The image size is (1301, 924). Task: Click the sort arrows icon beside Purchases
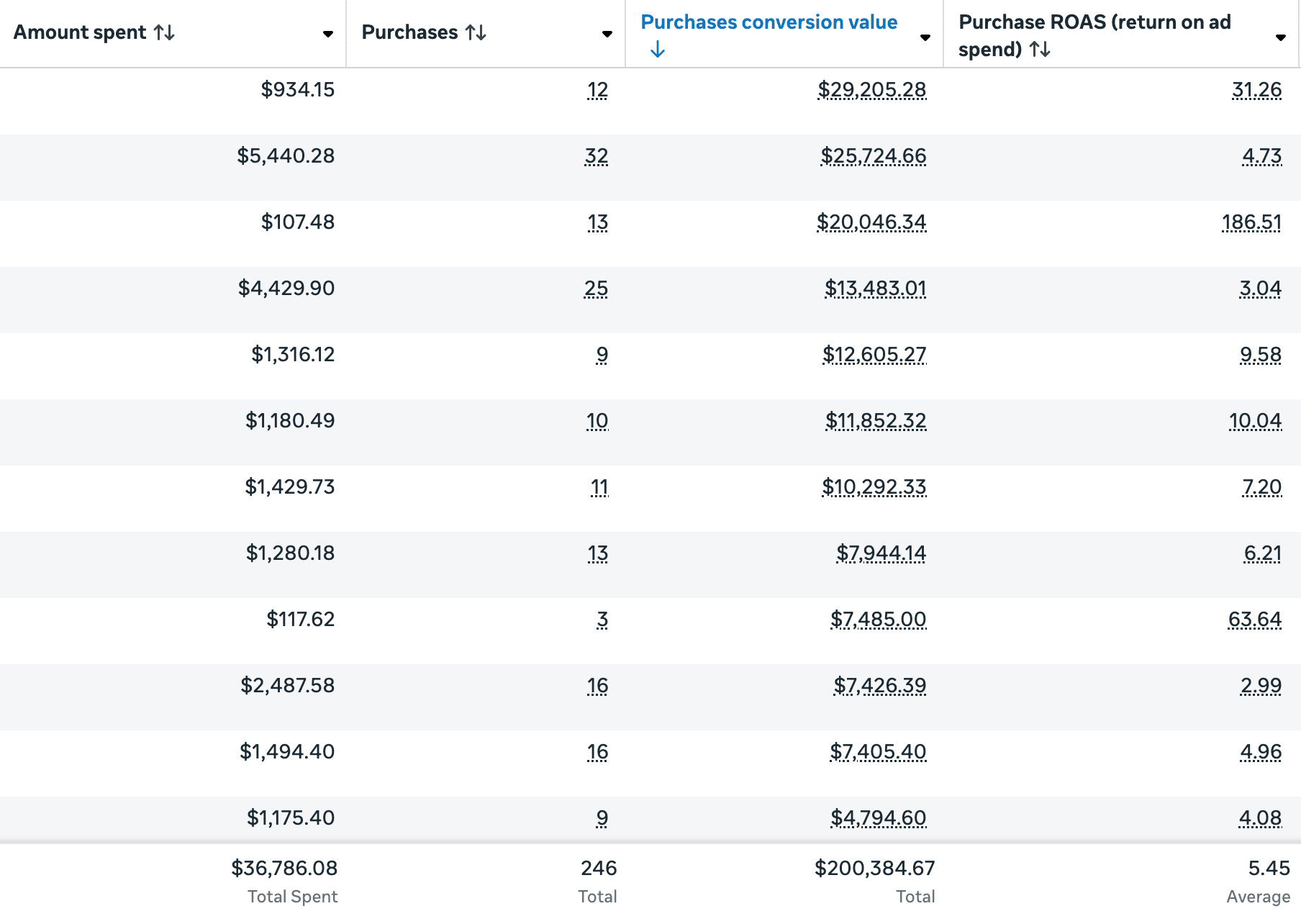pyautogui.click(x=476, y=32)
